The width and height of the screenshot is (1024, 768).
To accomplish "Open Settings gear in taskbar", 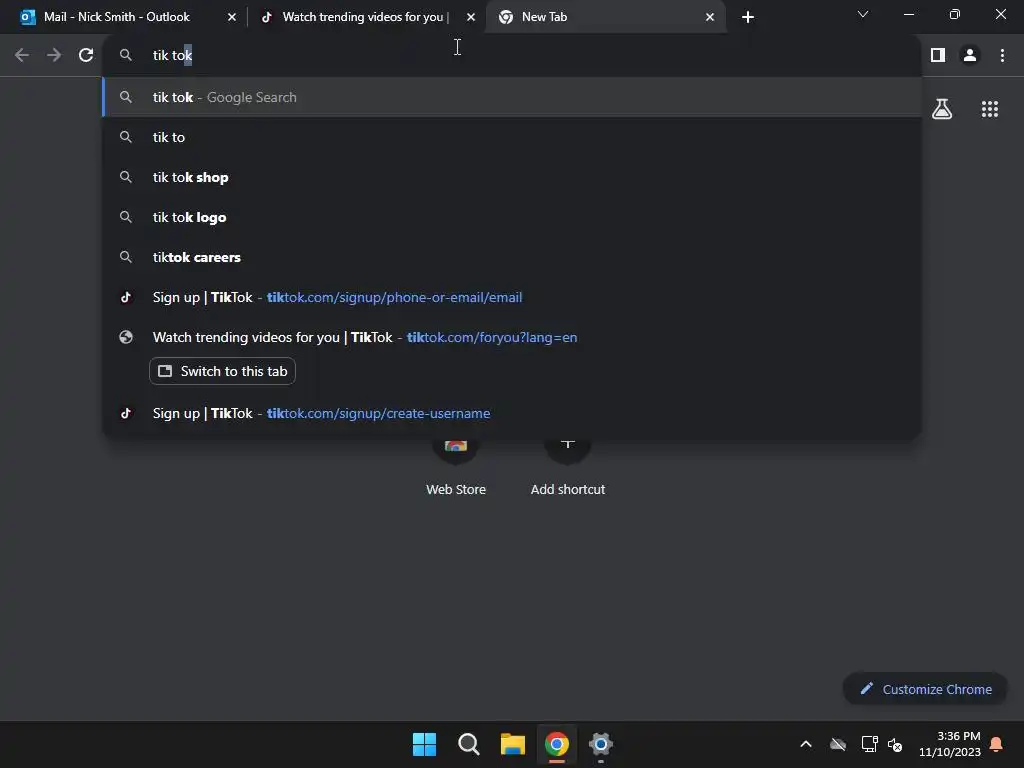I will (x=601, y=744).
